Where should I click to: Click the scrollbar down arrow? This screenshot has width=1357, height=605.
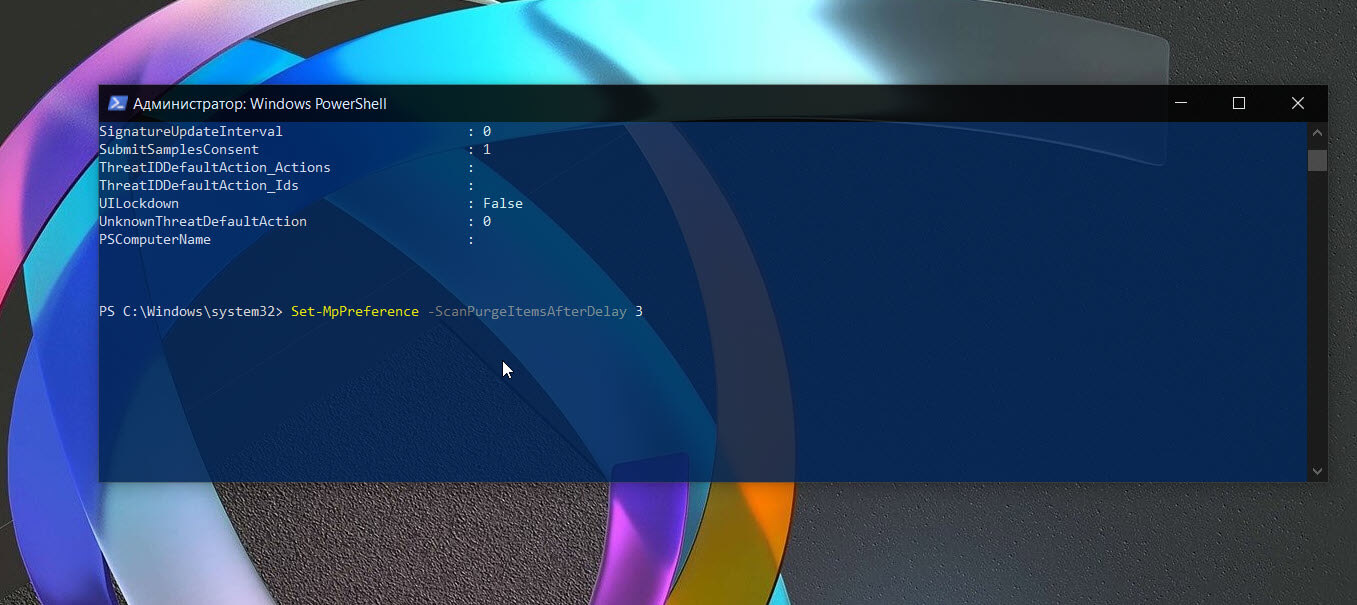[1317, 470]
